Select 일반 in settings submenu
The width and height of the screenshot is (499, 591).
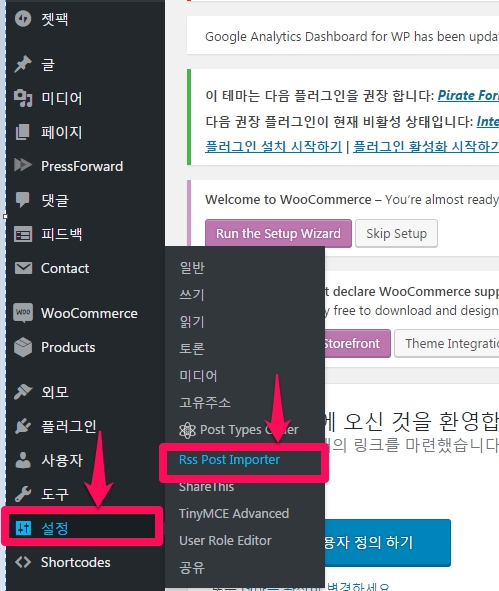pyautogui.click(x=192, y=267)
